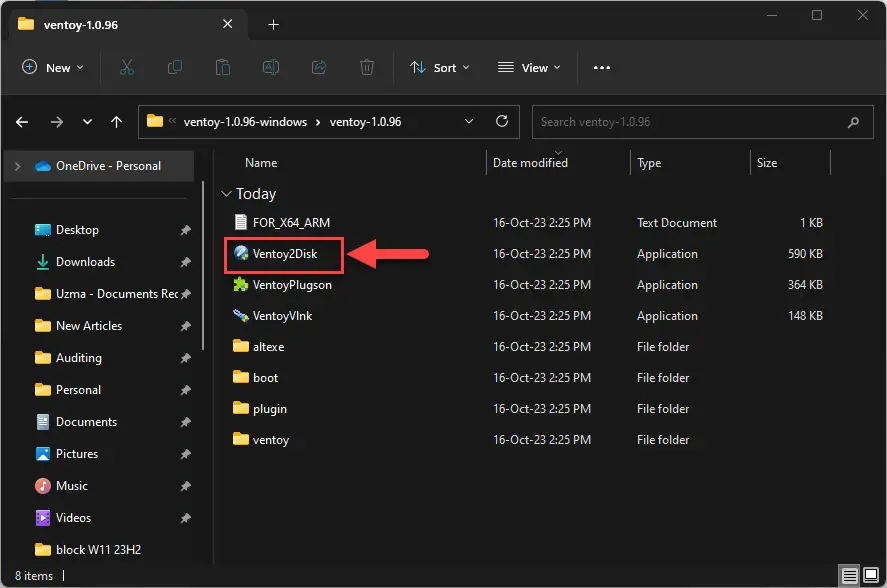Select the Ventoy2Disk application icon
This screenshot has width=887, height=588.
coord(241,253)
